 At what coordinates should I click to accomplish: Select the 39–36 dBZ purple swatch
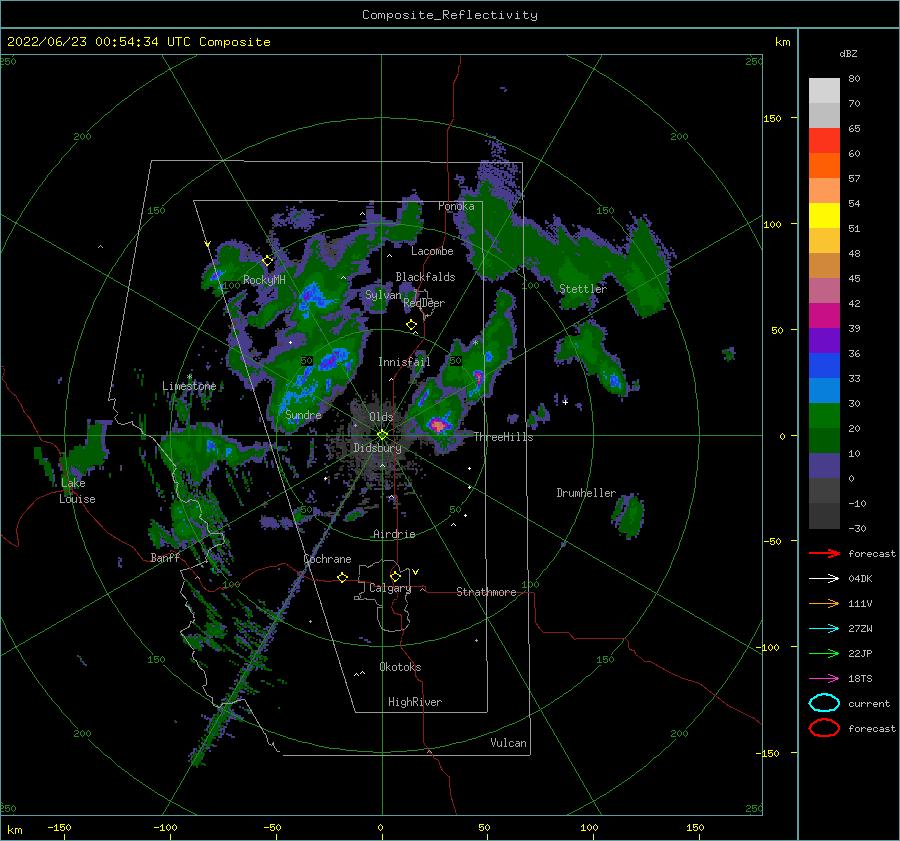click(824, 340)
